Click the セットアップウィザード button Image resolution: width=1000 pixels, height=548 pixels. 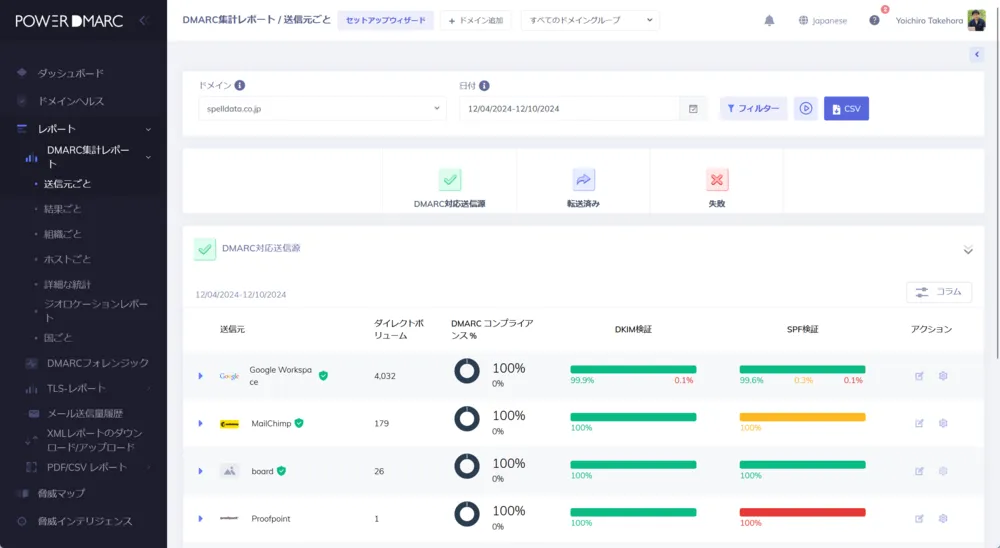click(385, 20)
